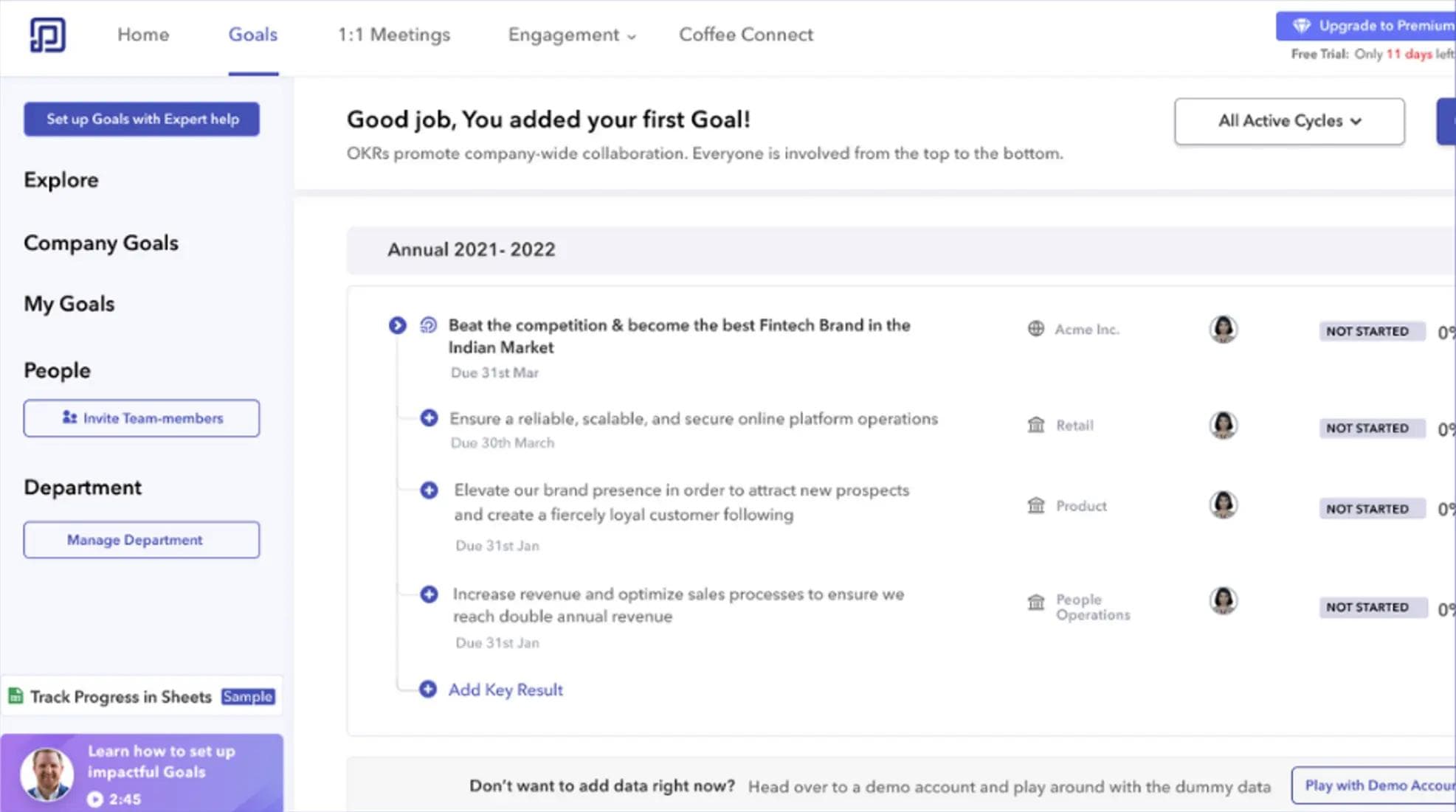This screenshot has width=1456, height=812.
Task: Click the Add Key Result link
Action: coord(505,689)
